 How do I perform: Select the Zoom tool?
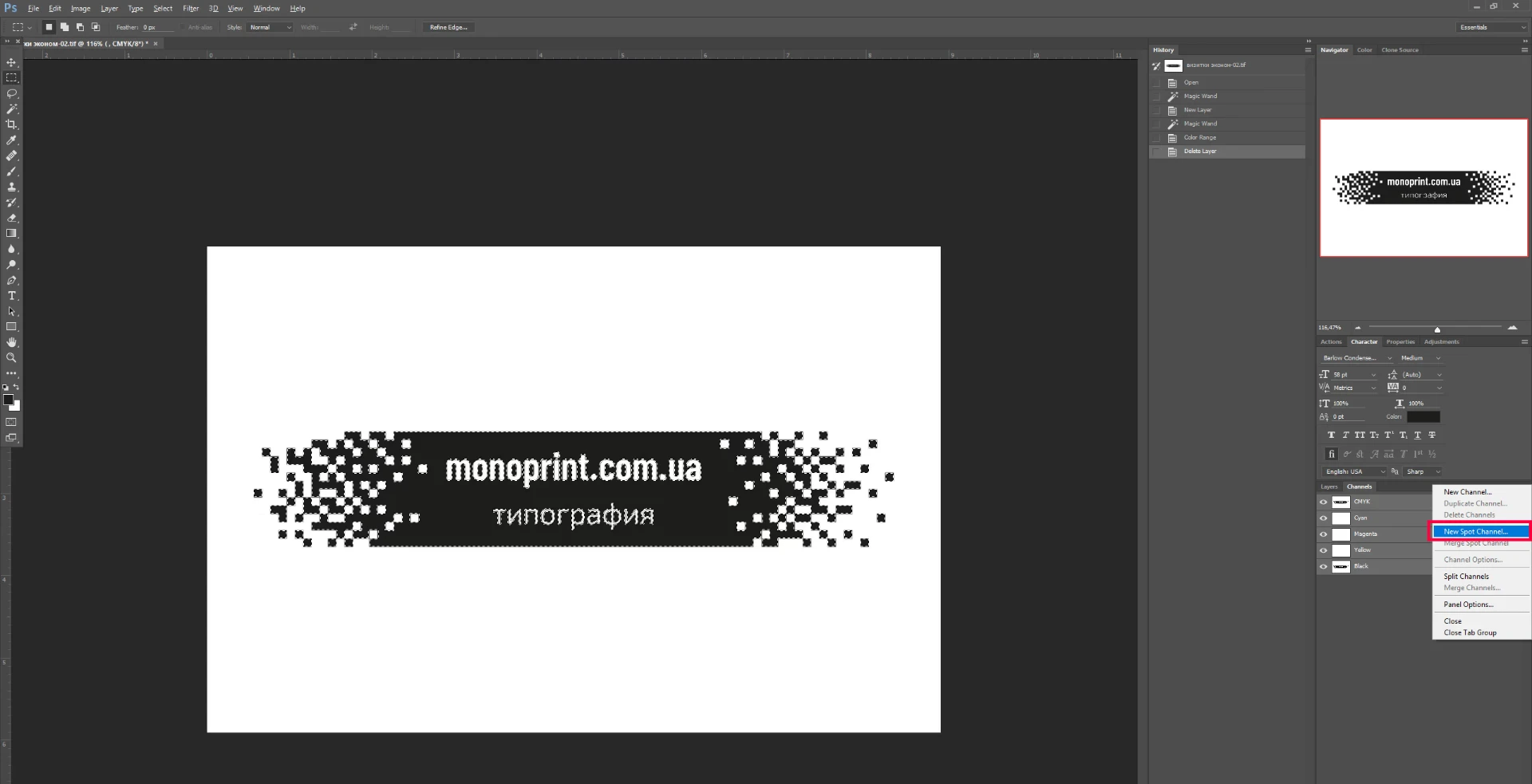pyautogui.click(x=11, y=358)
